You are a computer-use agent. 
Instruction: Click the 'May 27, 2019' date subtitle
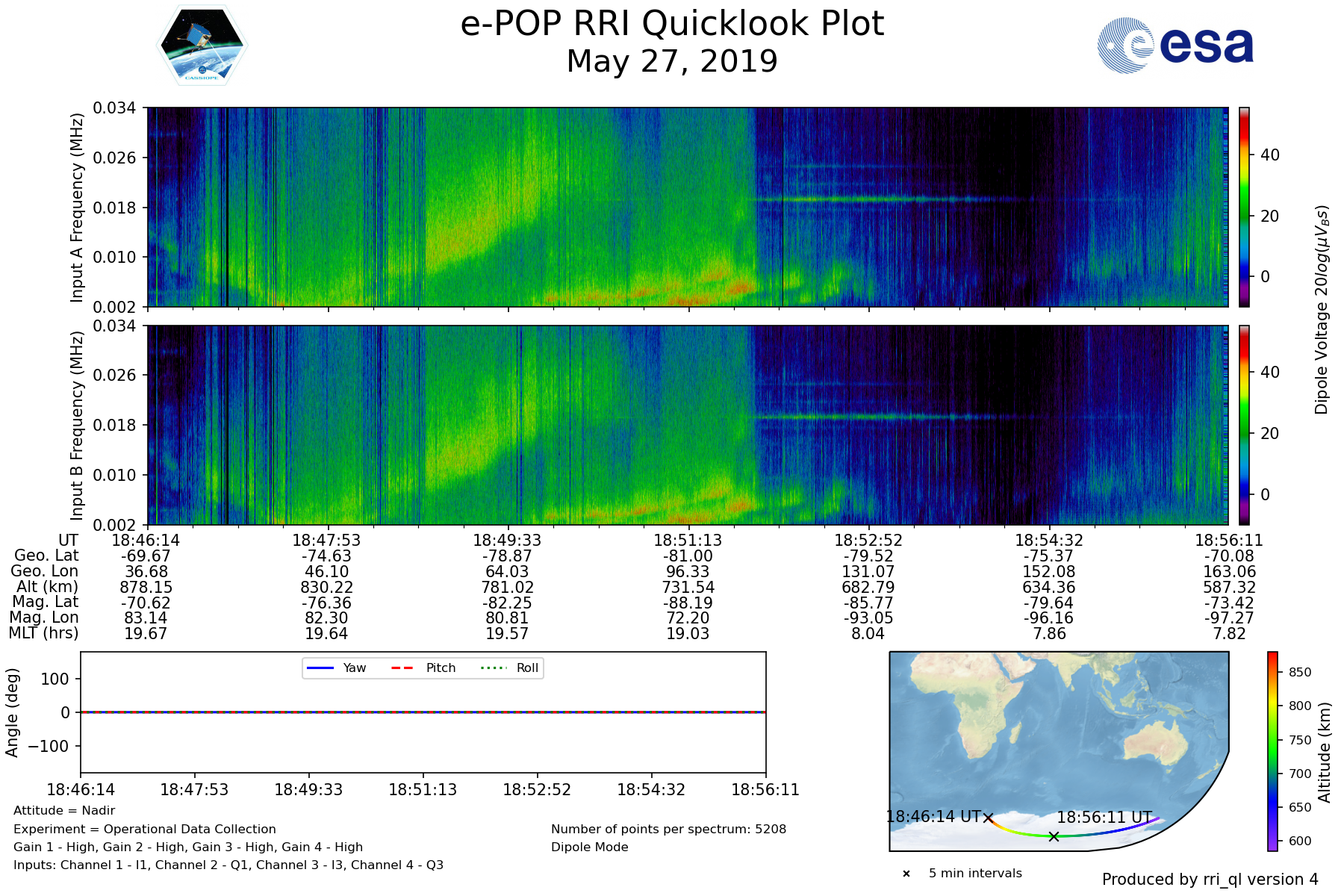pos(672,61)
